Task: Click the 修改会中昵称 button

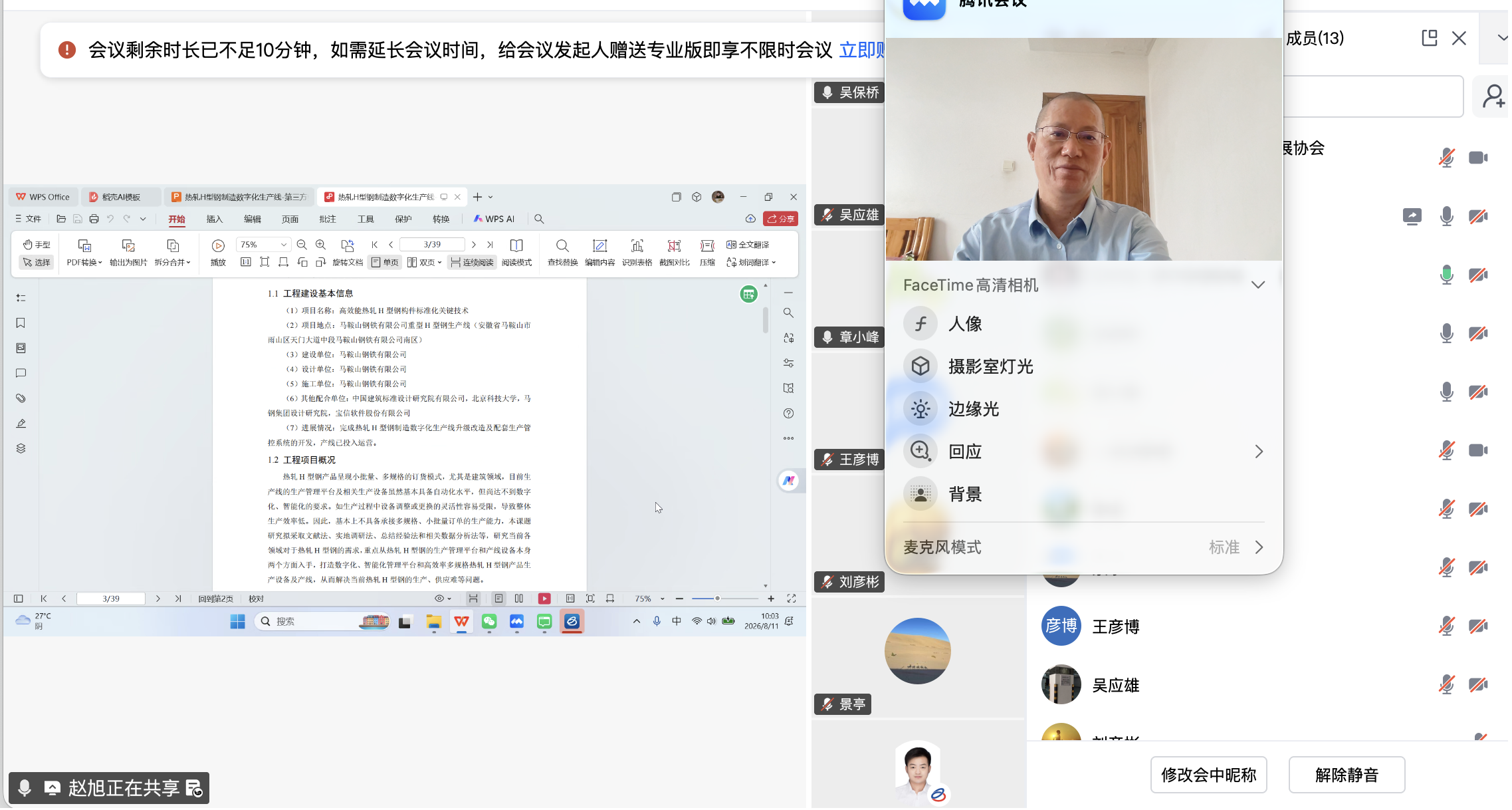Action: 1208,775
